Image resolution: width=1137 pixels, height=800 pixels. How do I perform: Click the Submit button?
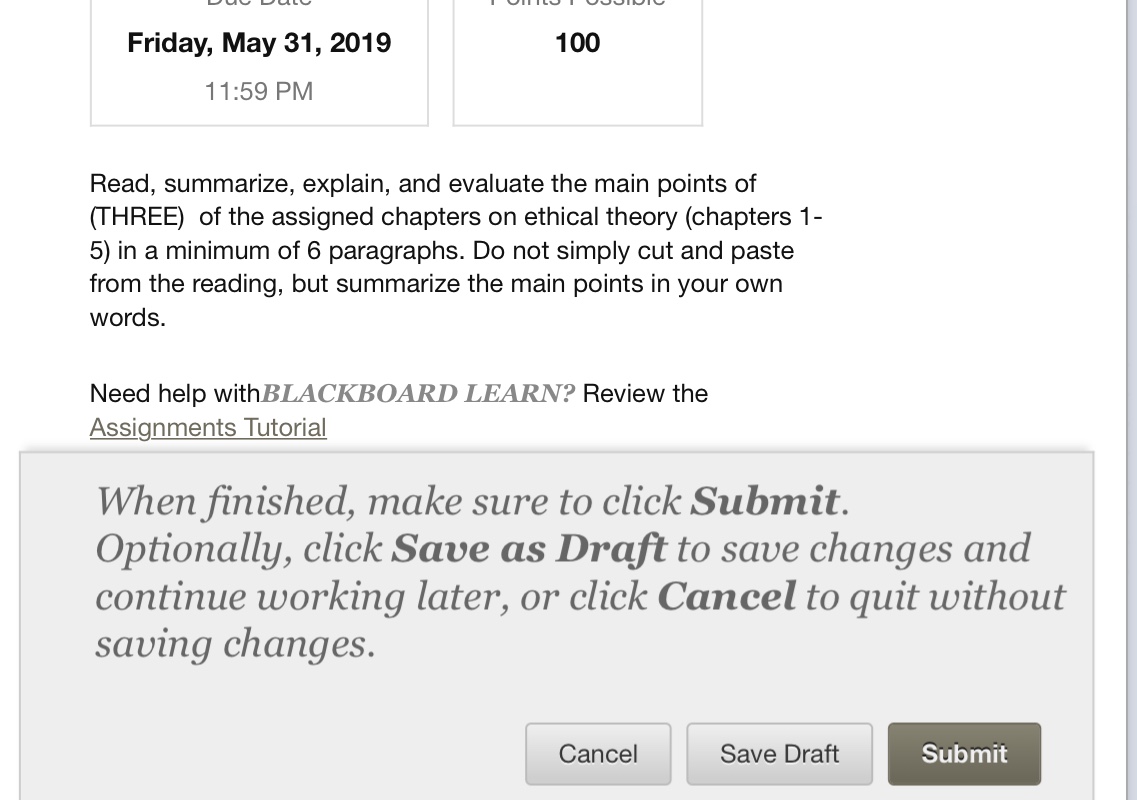pyautogui.click(x=964, y=754)
